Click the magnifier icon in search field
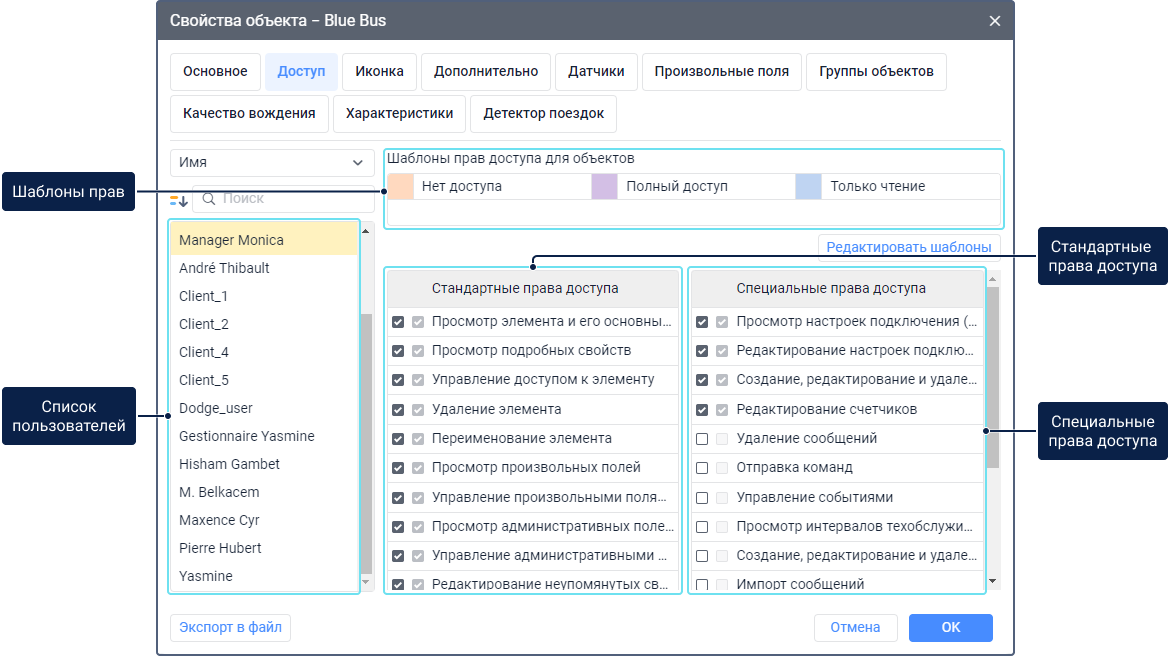This screenshot has height=656, width=1170. (209, 199)
